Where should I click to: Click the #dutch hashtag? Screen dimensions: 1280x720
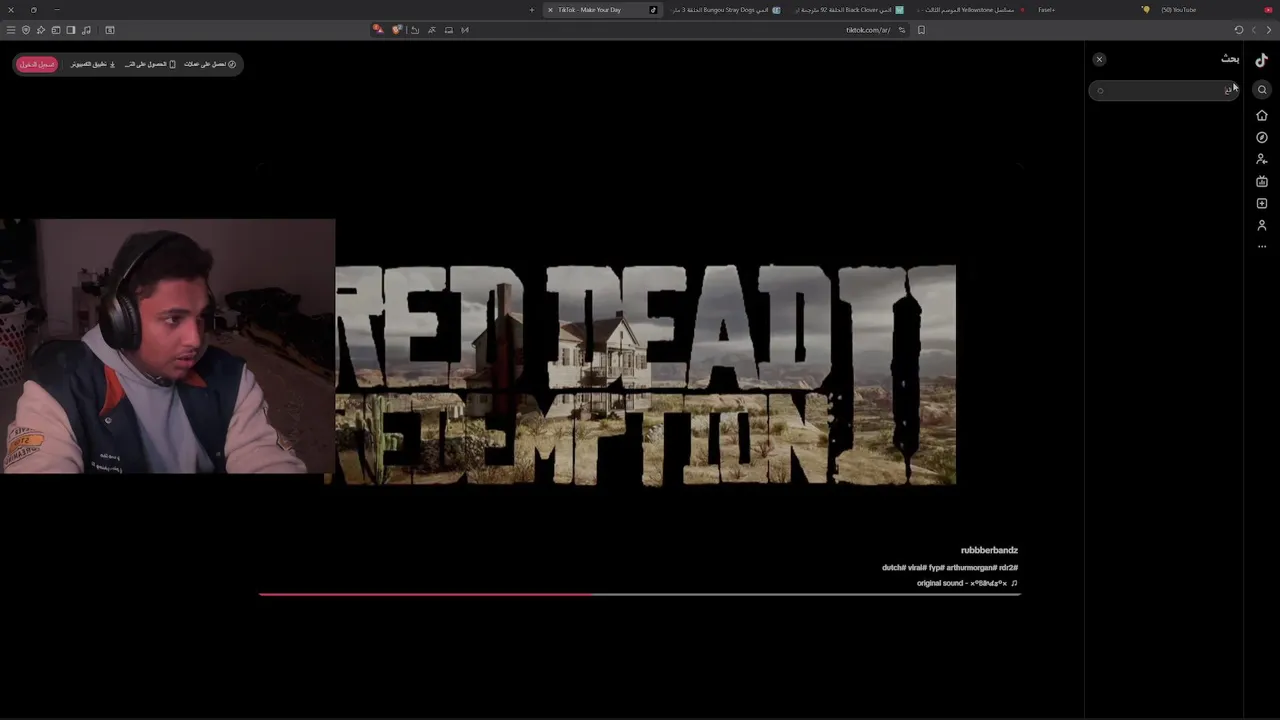click(893, 567)
